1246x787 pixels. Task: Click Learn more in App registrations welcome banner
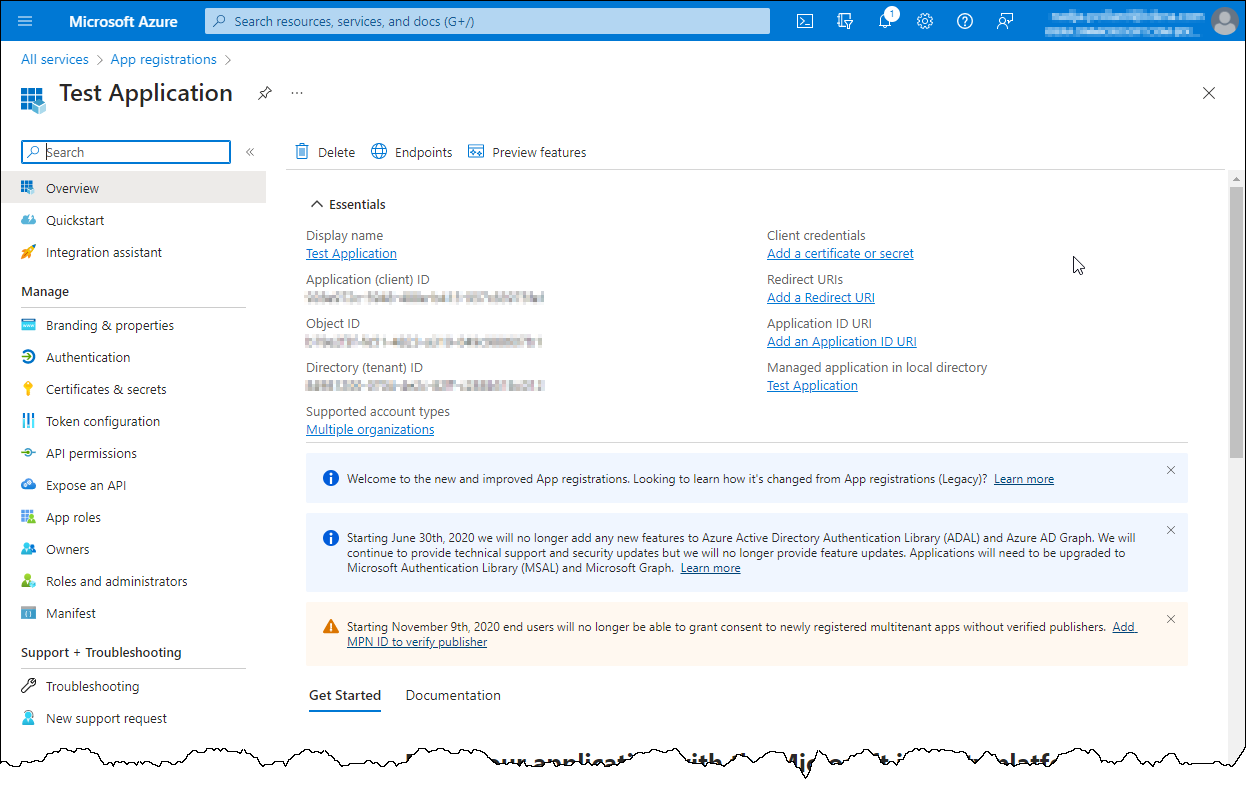coord(1024,479)
